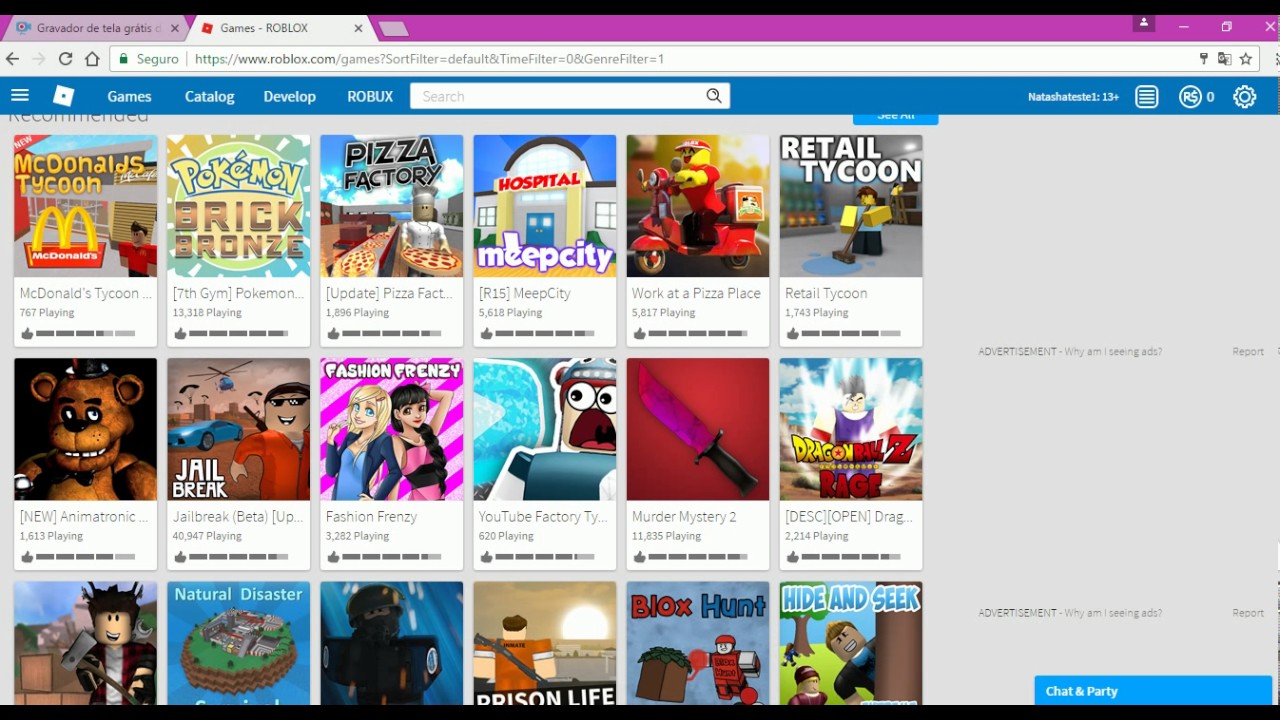Click the Work at a Pizza Place title
Screen dimensions: 1280x720
coord(696,294)
